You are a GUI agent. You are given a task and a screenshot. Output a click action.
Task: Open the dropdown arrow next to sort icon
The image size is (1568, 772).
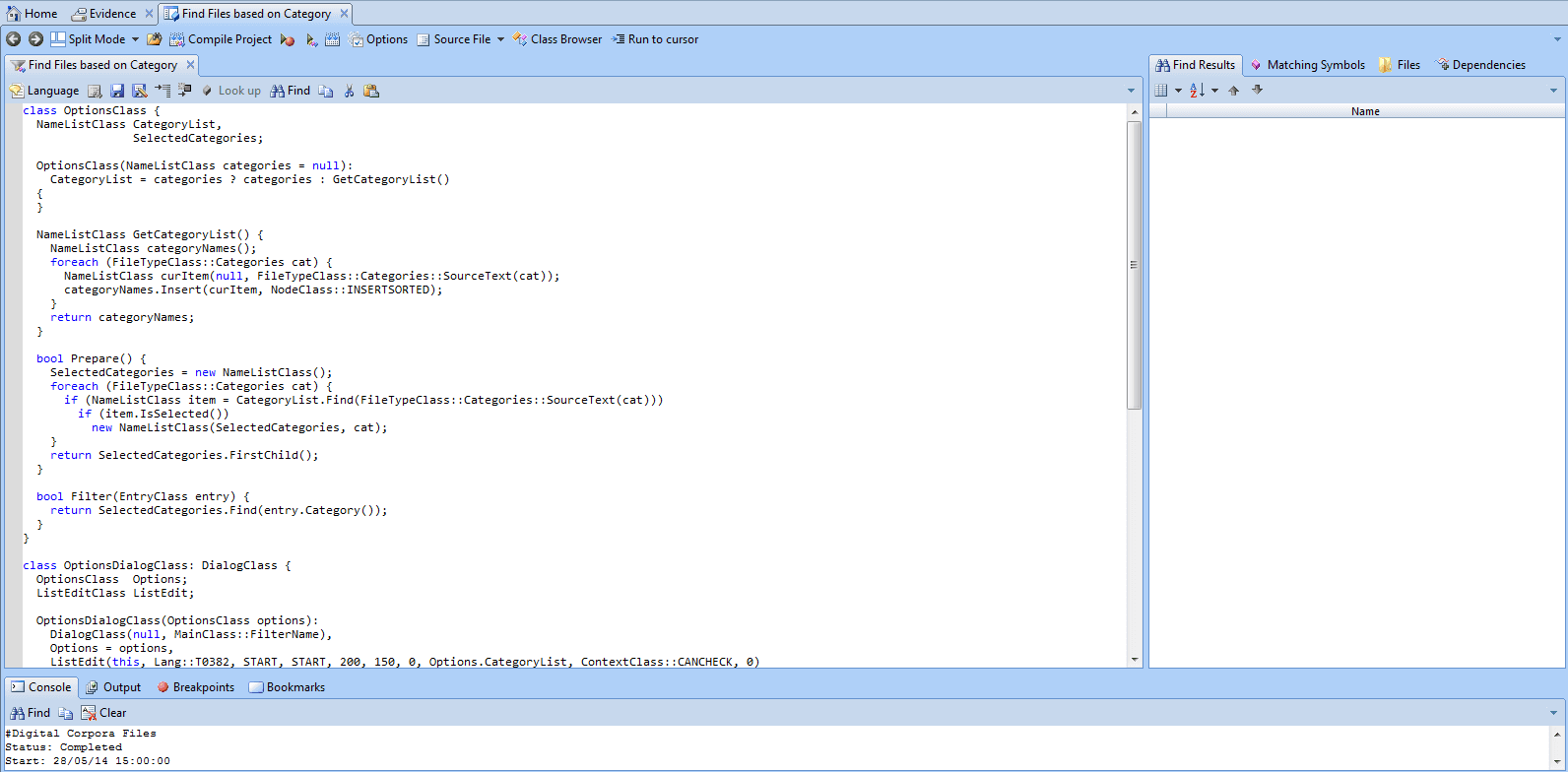click(x=1214, y=91)
